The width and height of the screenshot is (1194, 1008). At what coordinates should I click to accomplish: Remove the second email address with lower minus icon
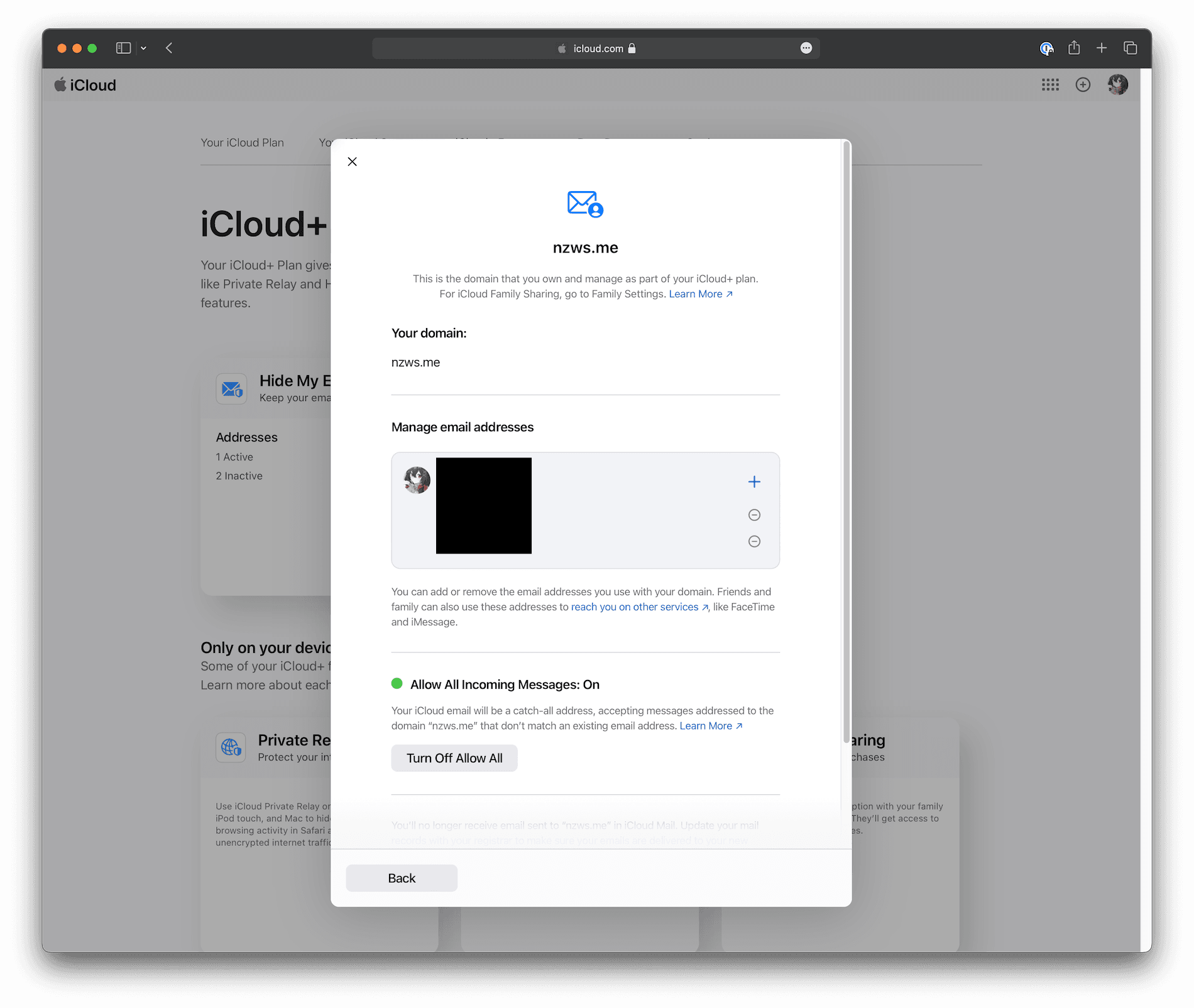click(x=754, y=541)
